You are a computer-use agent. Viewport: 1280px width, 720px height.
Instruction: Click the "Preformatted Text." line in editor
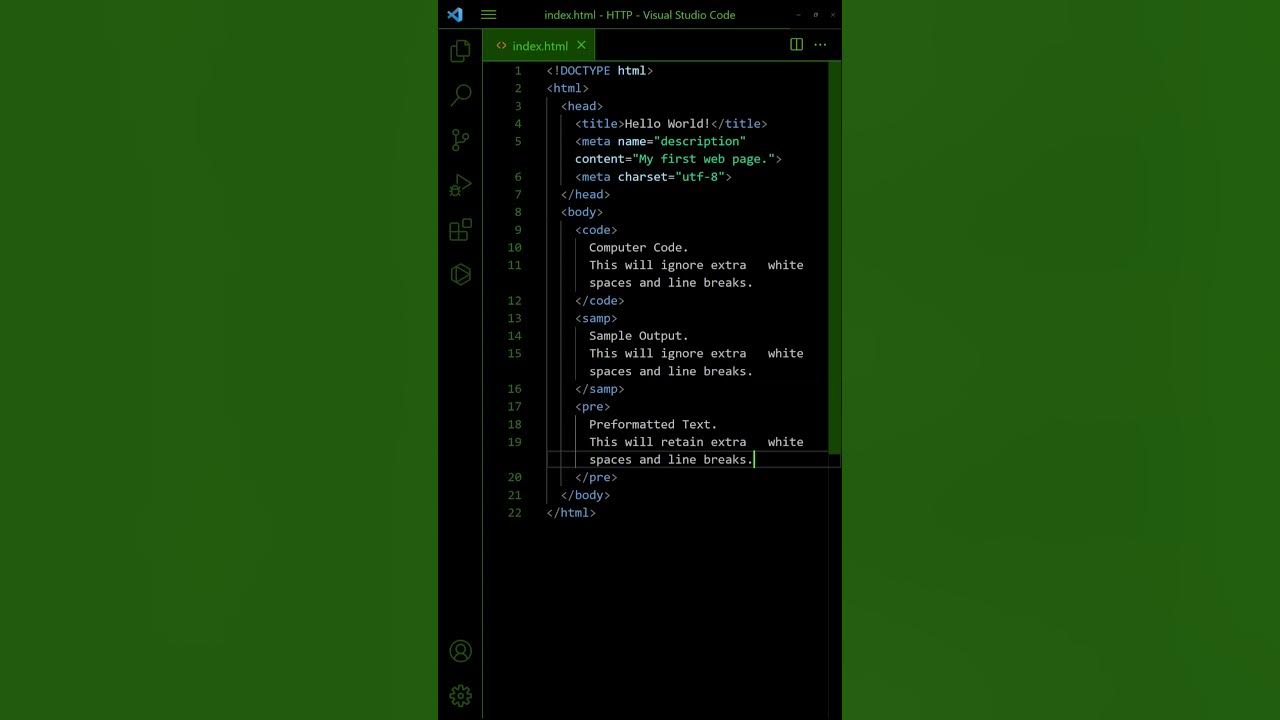[x=652, y=425]
